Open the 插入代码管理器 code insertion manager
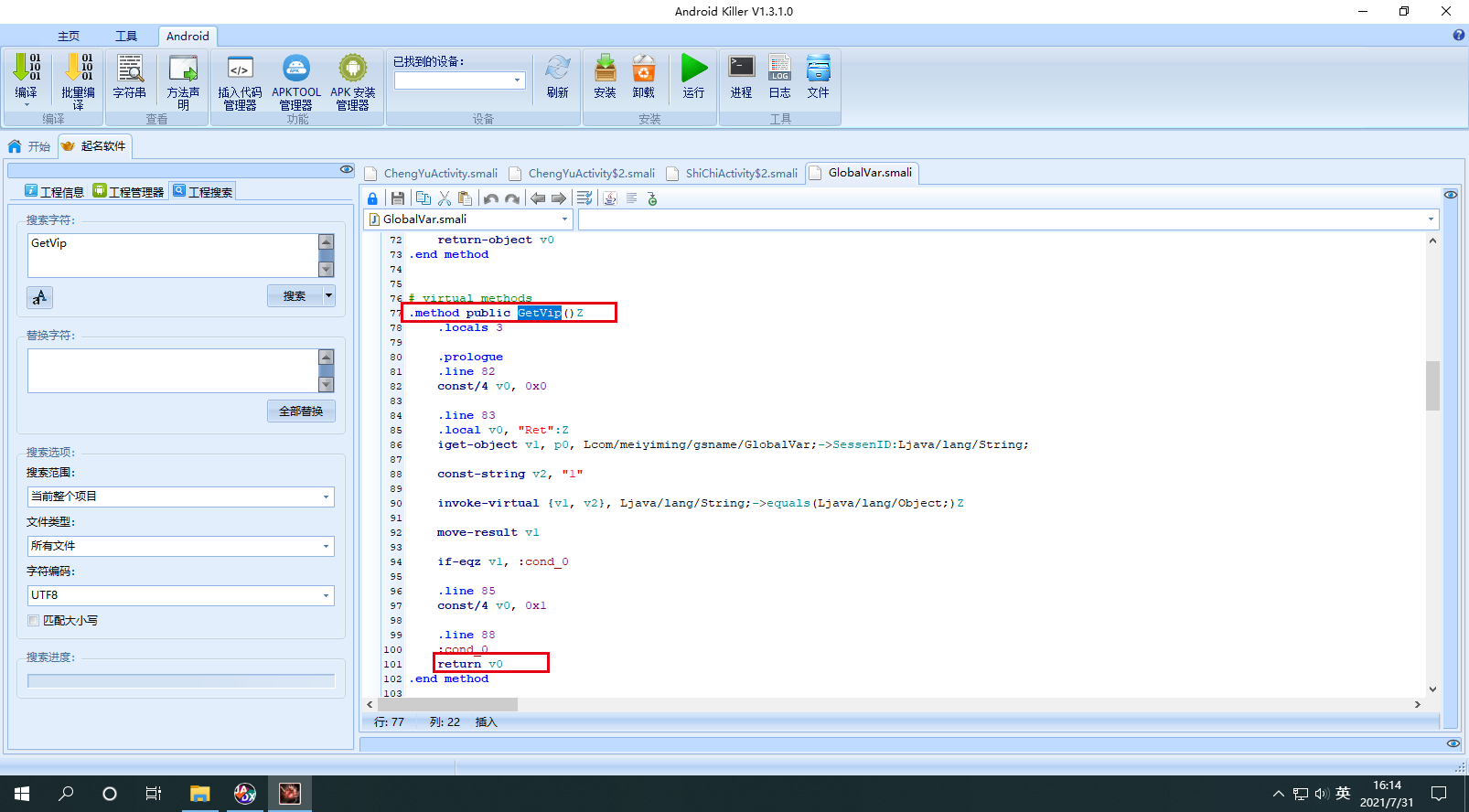Viewport: 1469px width, 812px height. [240, 68]
